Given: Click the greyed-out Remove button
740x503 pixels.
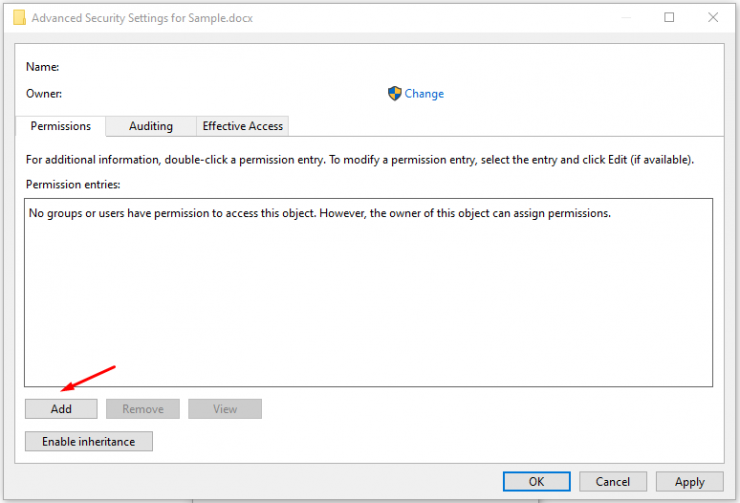Looking at the screenshot, I should tap(143, 409).
